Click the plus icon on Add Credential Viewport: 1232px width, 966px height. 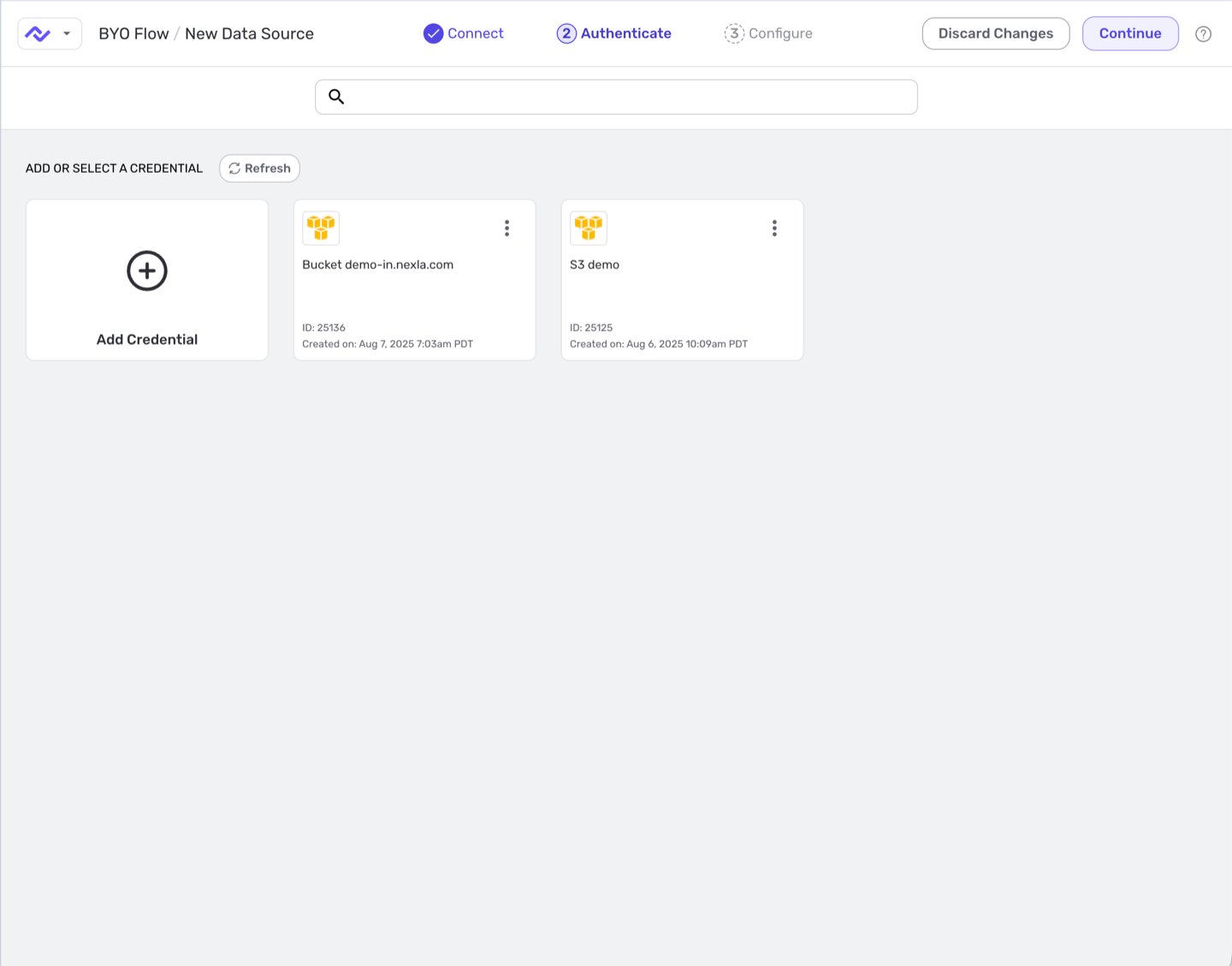(x=147, y=271)
